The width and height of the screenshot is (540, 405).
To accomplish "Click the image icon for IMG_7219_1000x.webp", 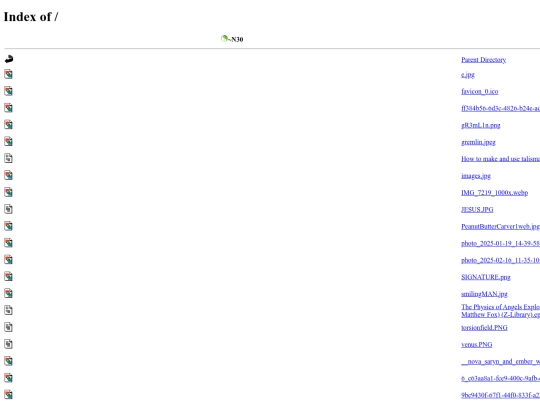I will tap(9, 192).
